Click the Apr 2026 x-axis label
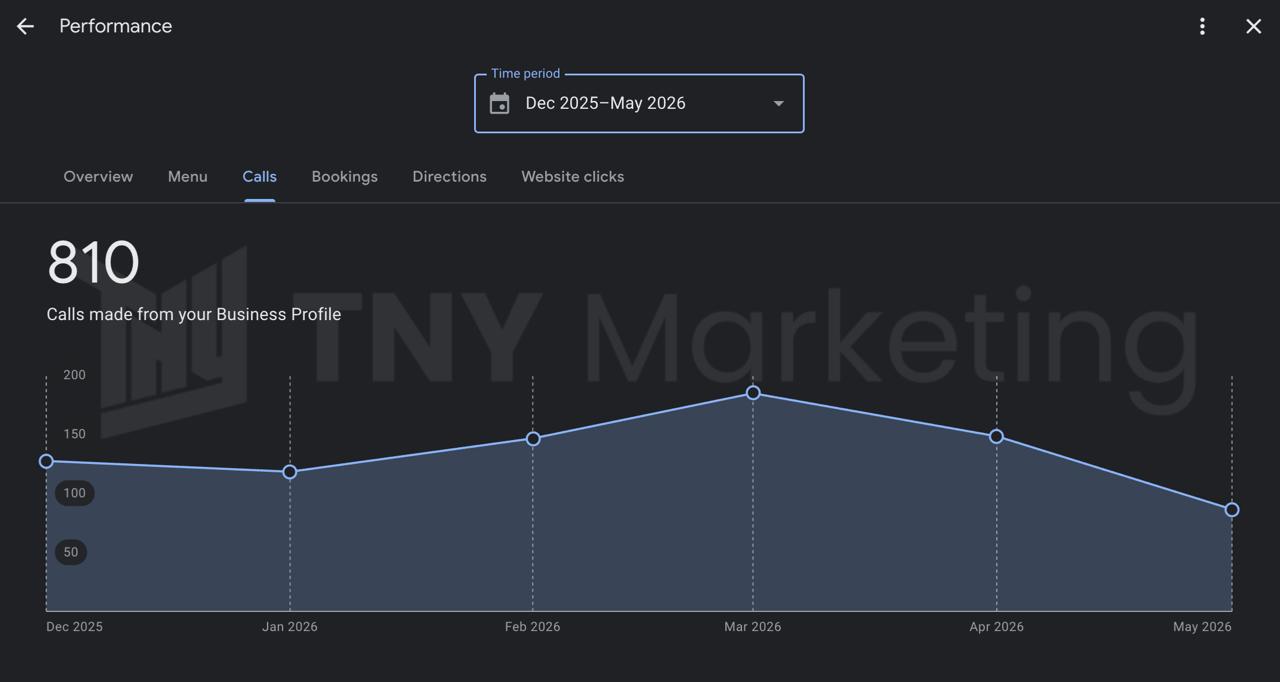 tap(996, 627)
